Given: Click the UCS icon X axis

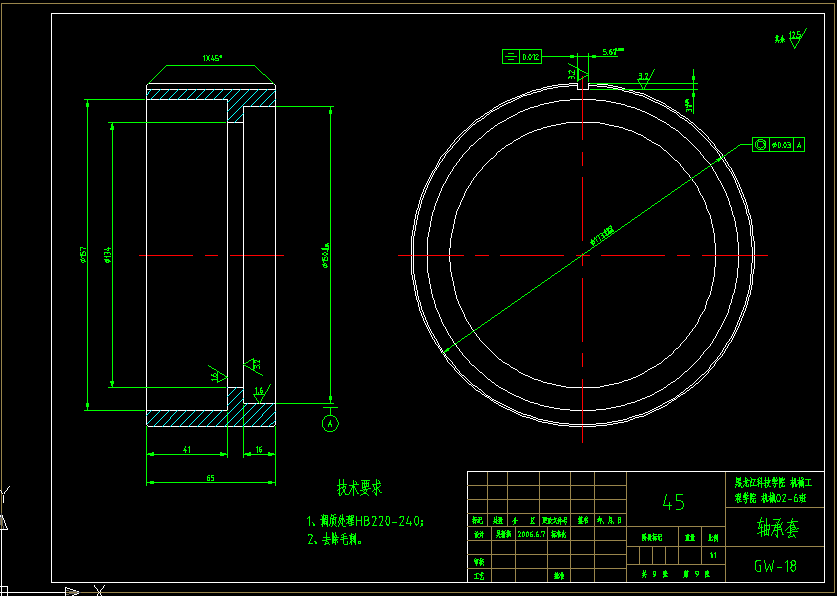Looking at the screenshot, I should [99, 590].
